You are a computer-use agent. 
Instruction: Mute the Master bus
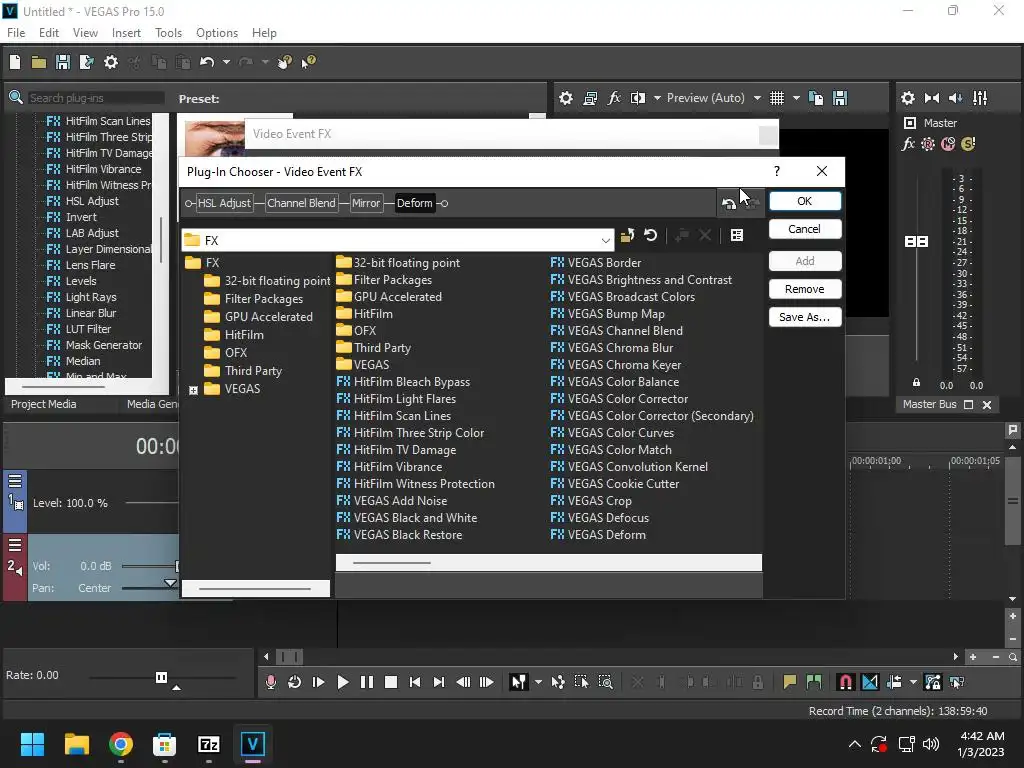click(x=948, y=144)
